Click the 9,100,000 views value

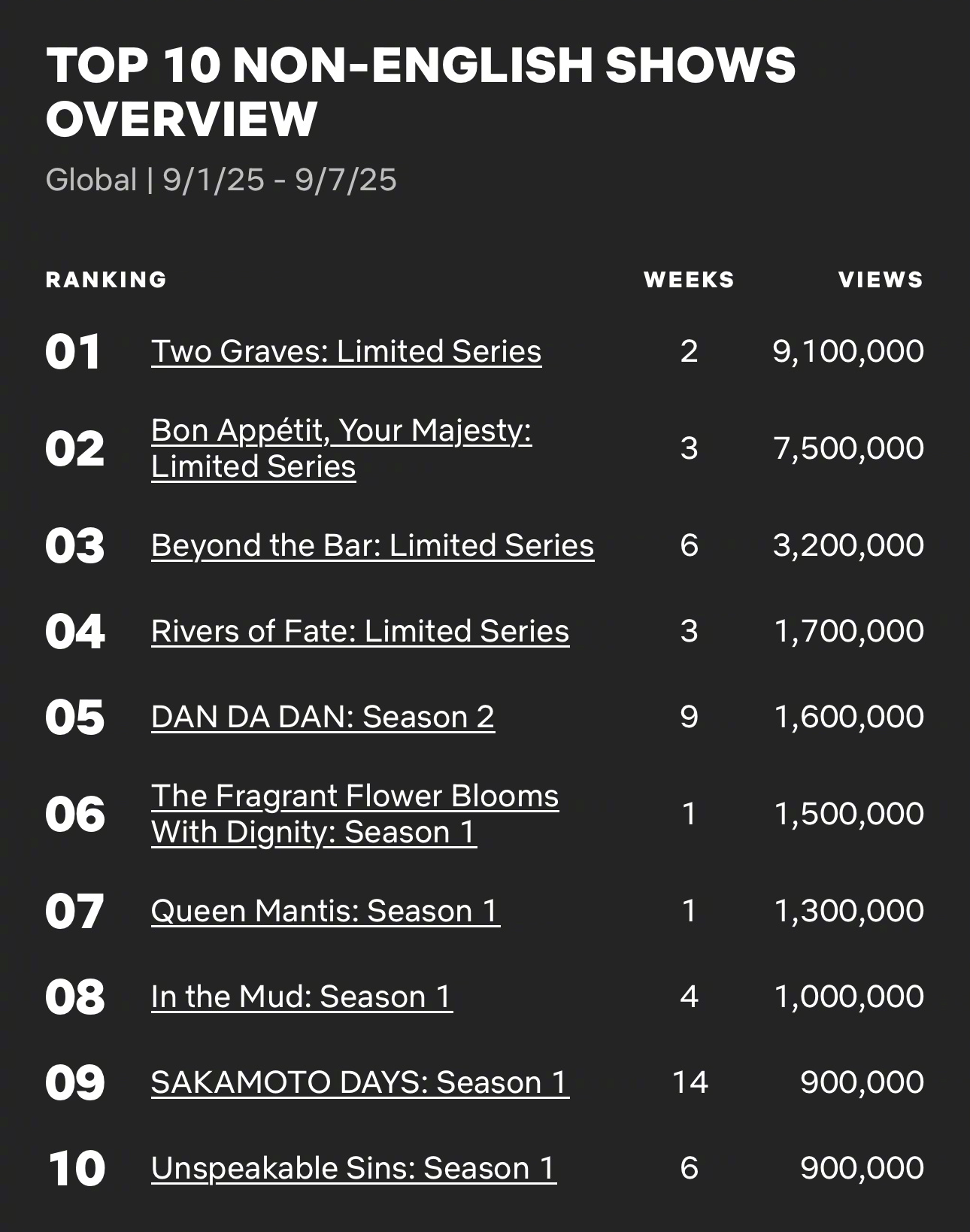coord(848,351)
